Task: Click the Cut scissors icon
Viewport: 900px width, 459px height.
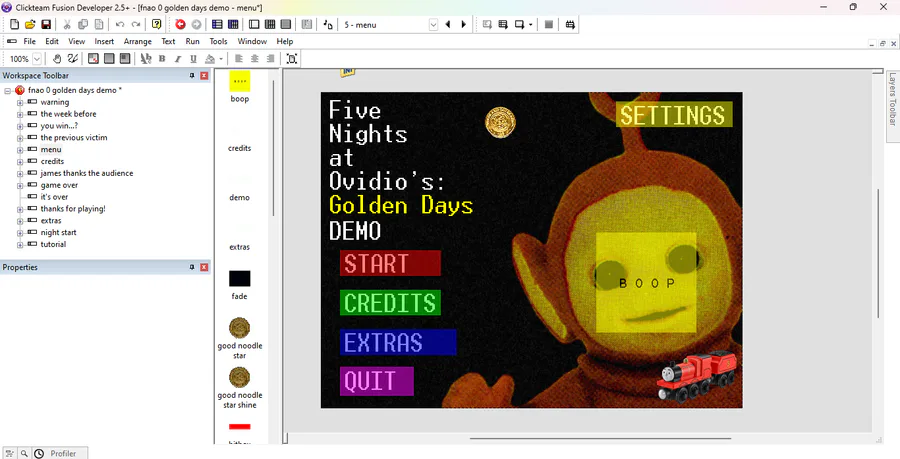Action: 67,25
